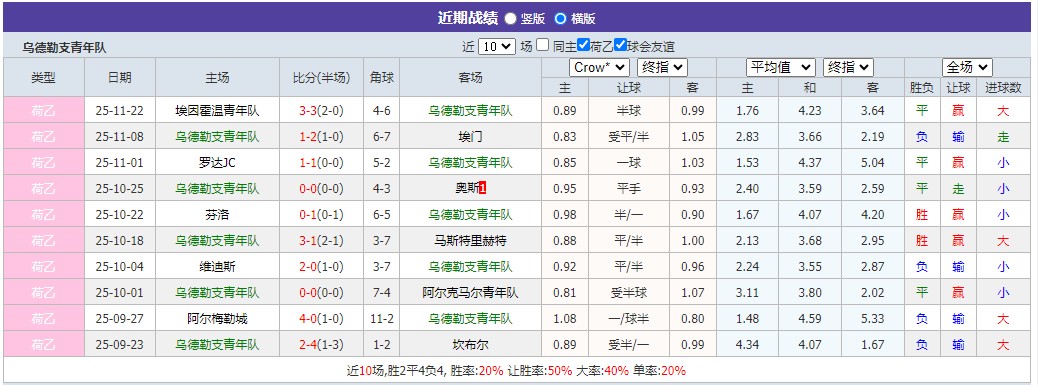Click the date 25-10-22
The image size is (1038, 385).
point(120,215)
